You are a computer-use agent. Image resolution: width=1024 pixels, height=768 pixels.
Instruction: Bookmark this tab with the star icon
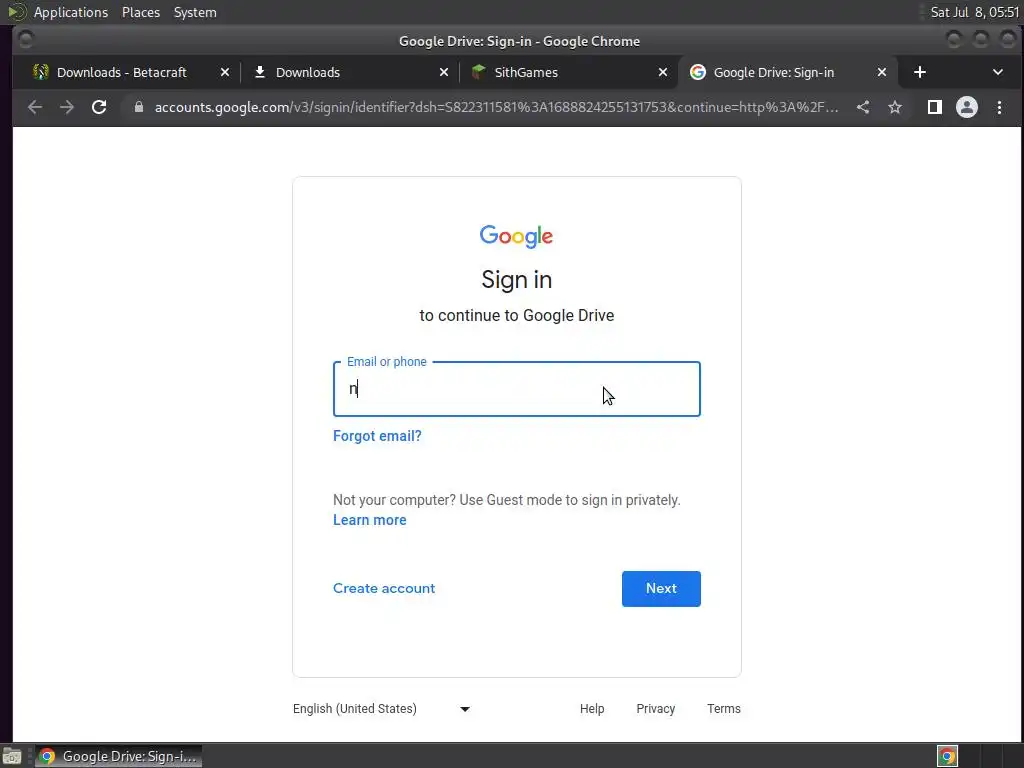(895, 107)
